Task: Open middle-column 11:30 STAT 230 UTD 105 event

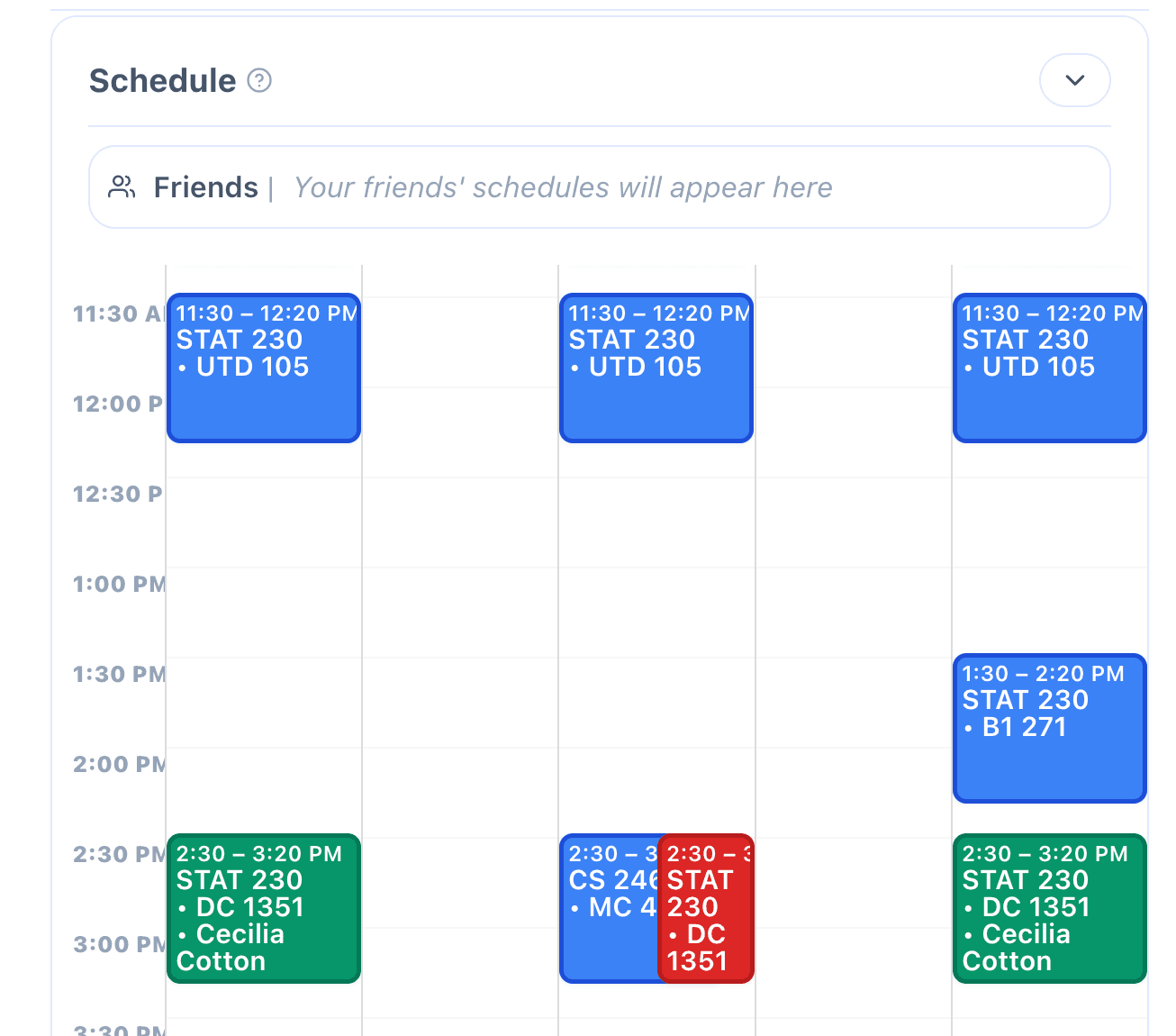Action: 656,368
